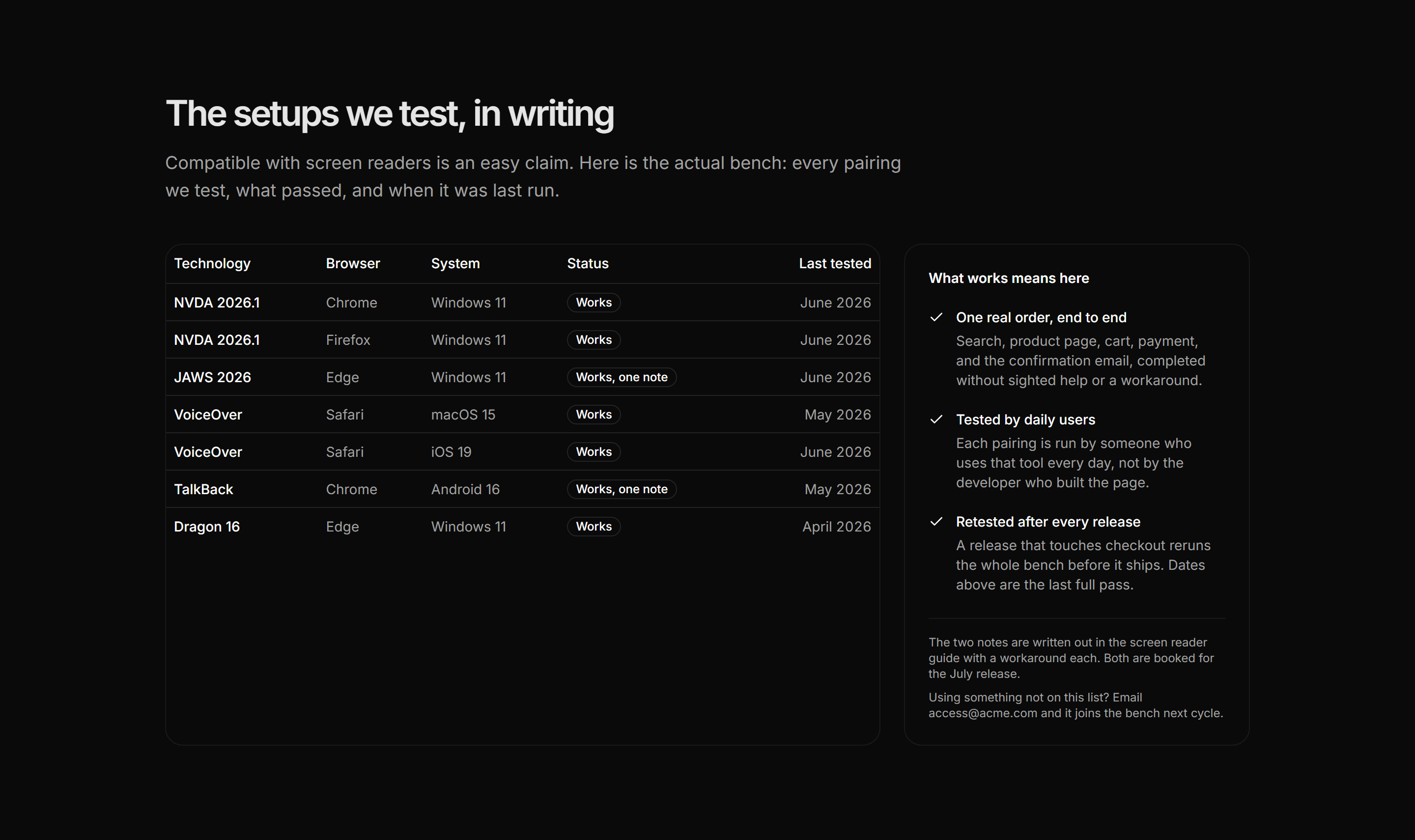Click "Windows 11" in the JAWS 2026 row
This screenshot has width=1415, height=840.
pyautogui.click(x=469, y=378)
